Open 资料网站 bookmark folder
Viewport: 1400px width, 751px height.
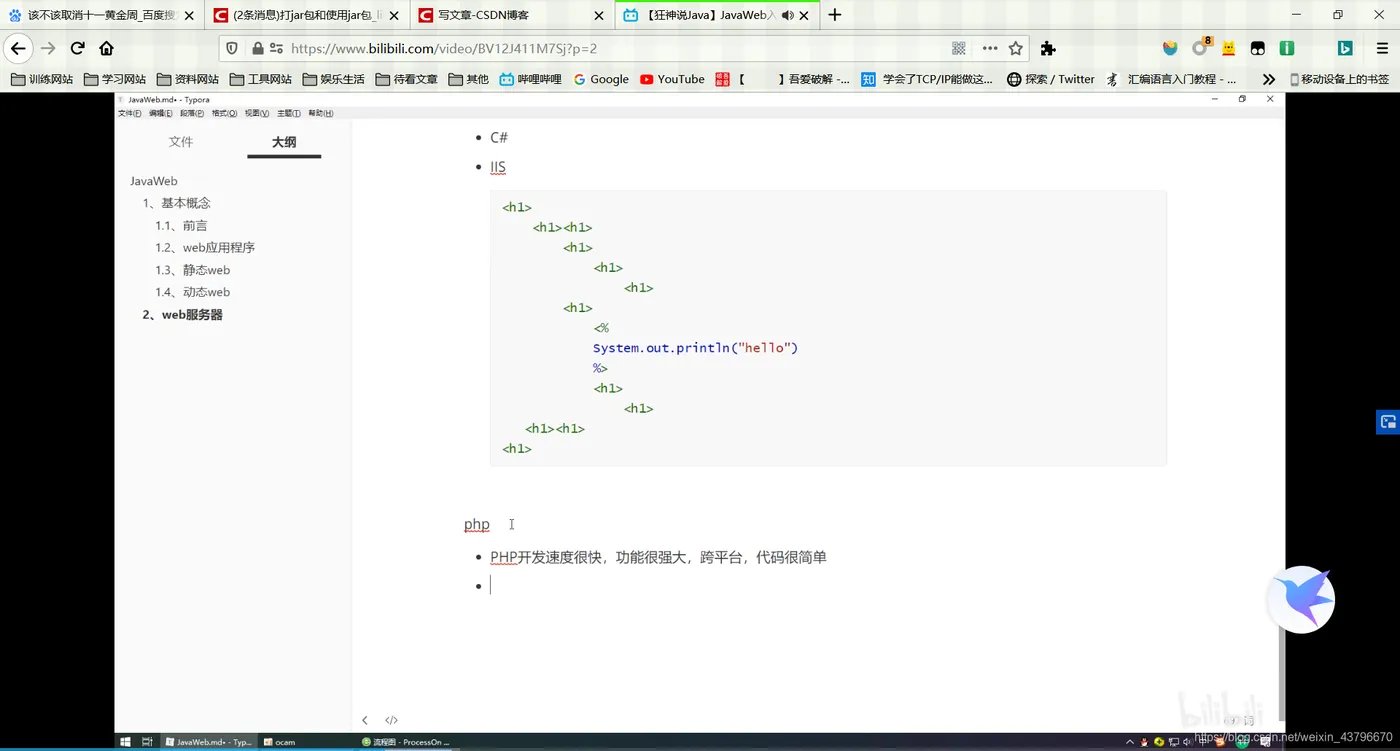click(x=187, y=79)
